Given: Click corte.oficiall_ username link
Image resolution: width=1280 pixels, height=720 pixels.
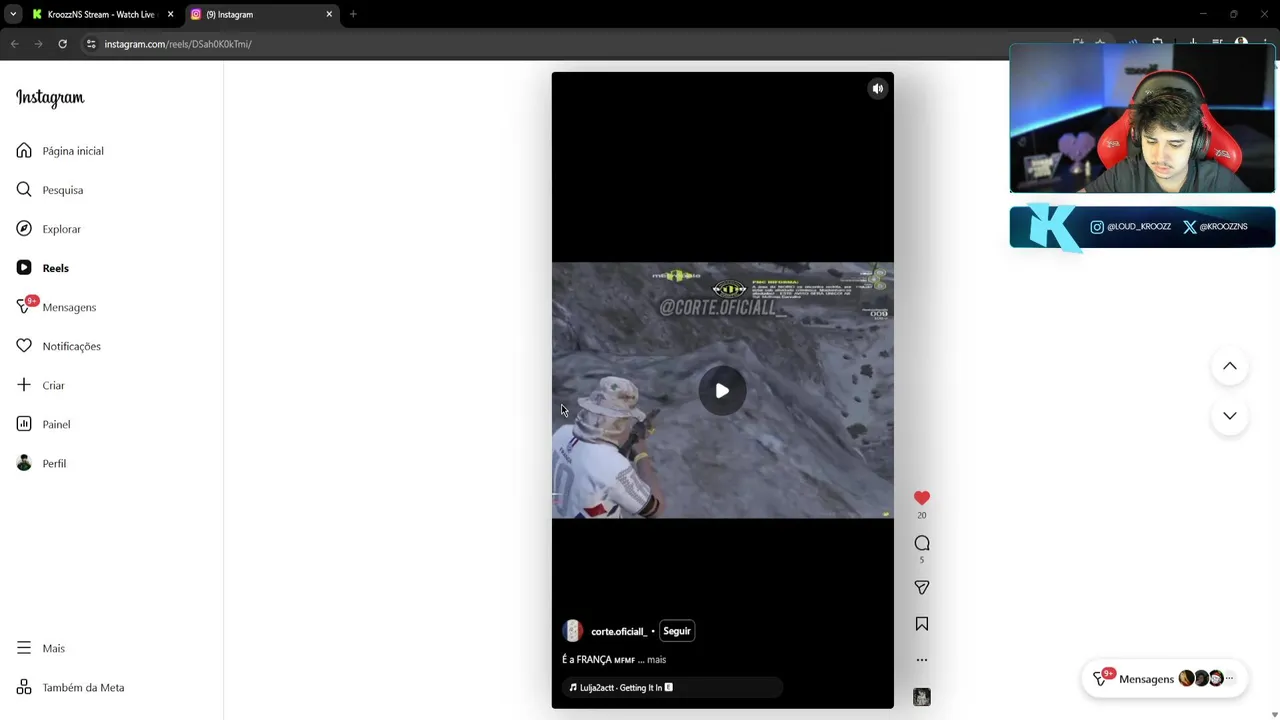Looking at the screenshot, I should coord(619,632).
